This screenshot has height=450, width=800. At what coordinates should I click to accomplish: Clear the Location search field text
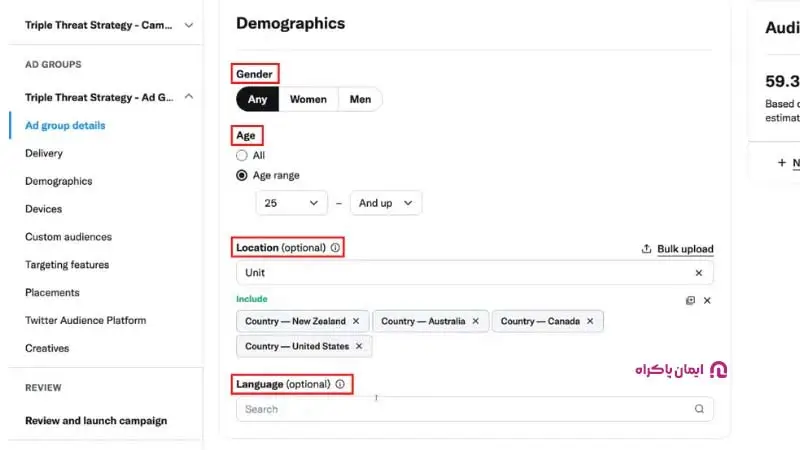click(x=698, y=273)
